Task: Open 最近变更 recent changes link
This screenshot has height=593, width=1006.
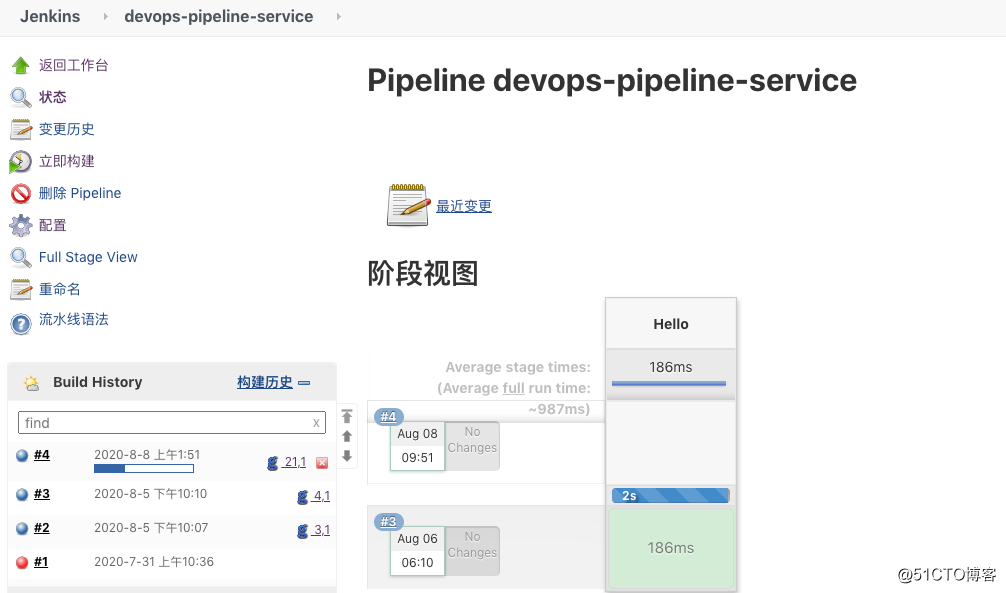Action: 464,206
